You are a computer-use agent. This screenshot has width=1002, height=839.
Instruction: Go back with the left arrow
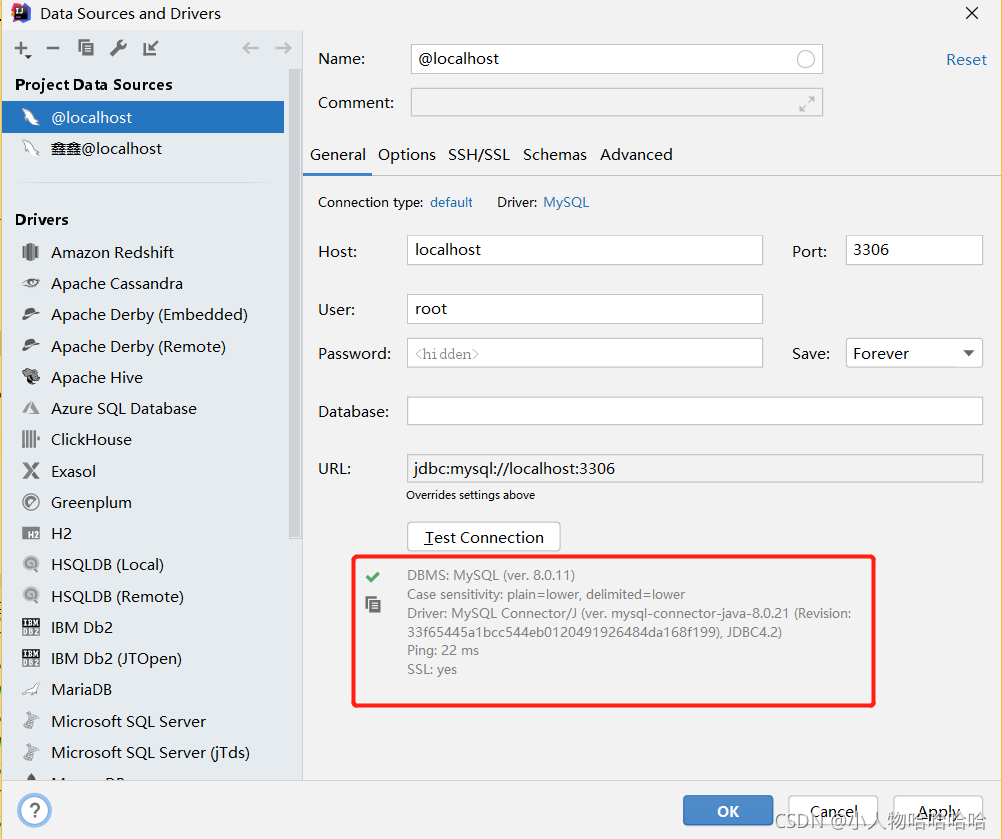tap(250, 48)
